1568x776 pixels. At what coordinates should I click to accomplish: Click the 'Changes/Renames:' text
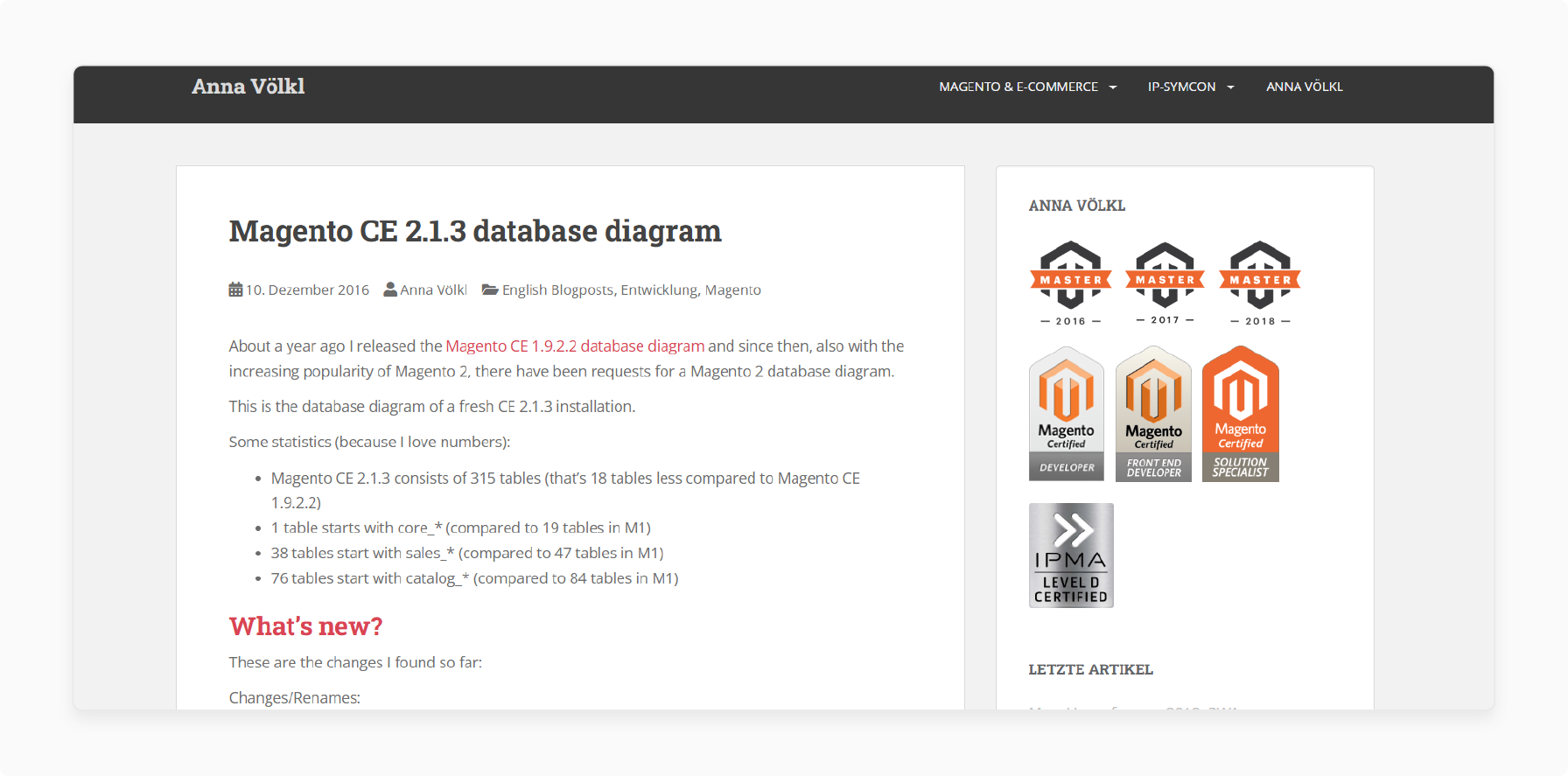(x=294, y=697)
